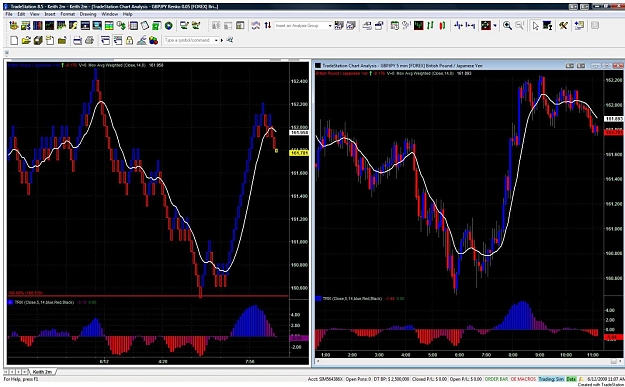Click the colored balls icon
The height and width of the screenshot is (387, 625).
(x=153, y=40)
